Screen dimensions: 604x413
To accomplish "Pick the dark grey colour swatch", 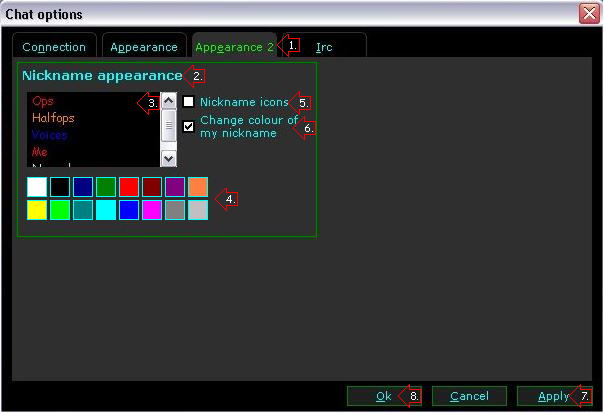I will point(175,210).
